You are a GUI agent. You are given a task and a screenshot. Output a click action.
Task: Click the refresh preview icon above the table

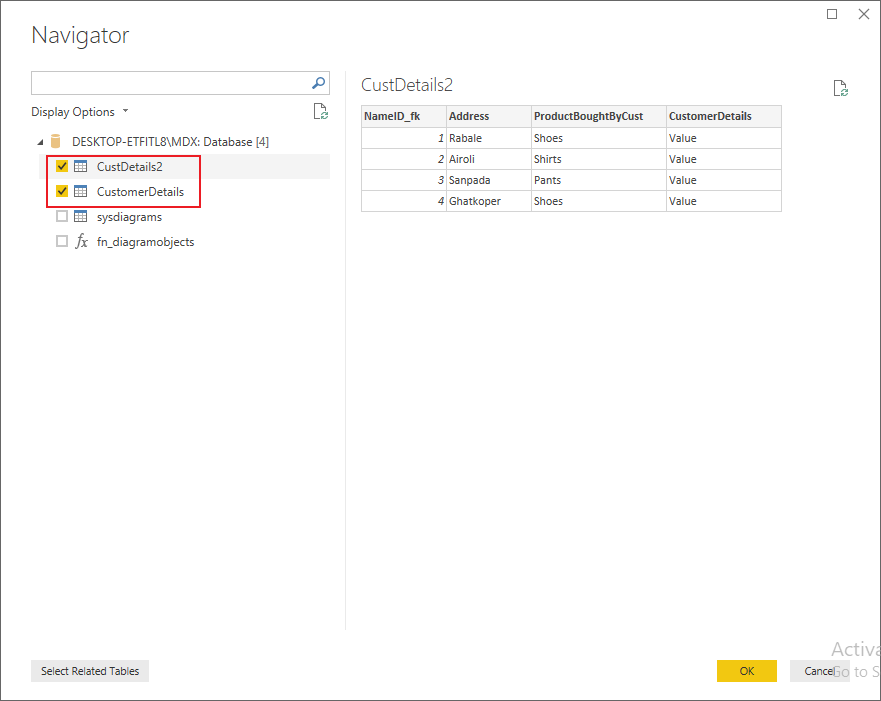point(840,88)
